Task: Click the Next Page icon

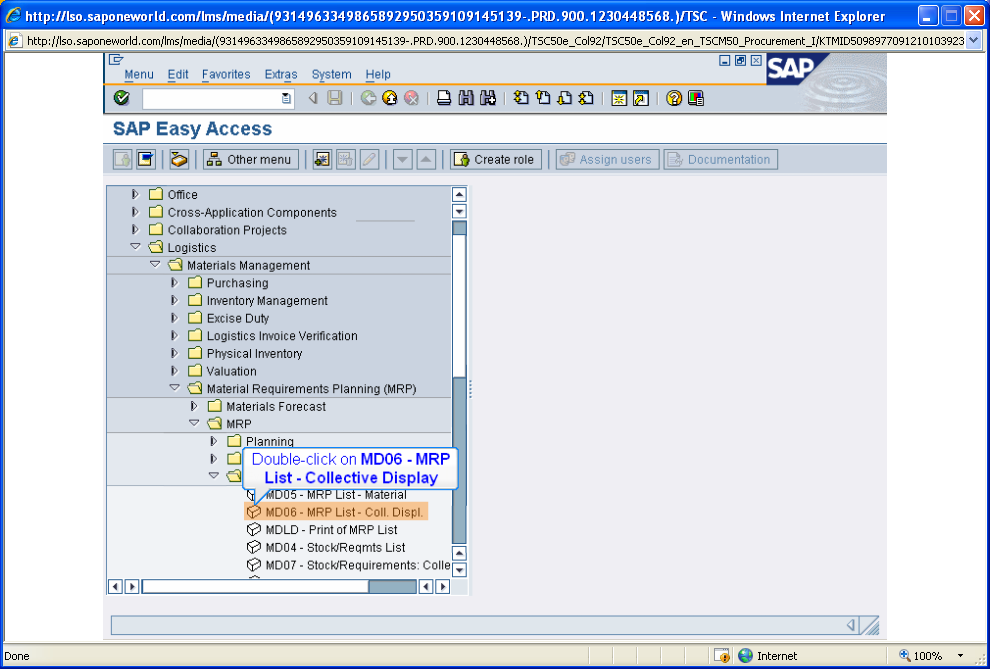Action: 564,98
